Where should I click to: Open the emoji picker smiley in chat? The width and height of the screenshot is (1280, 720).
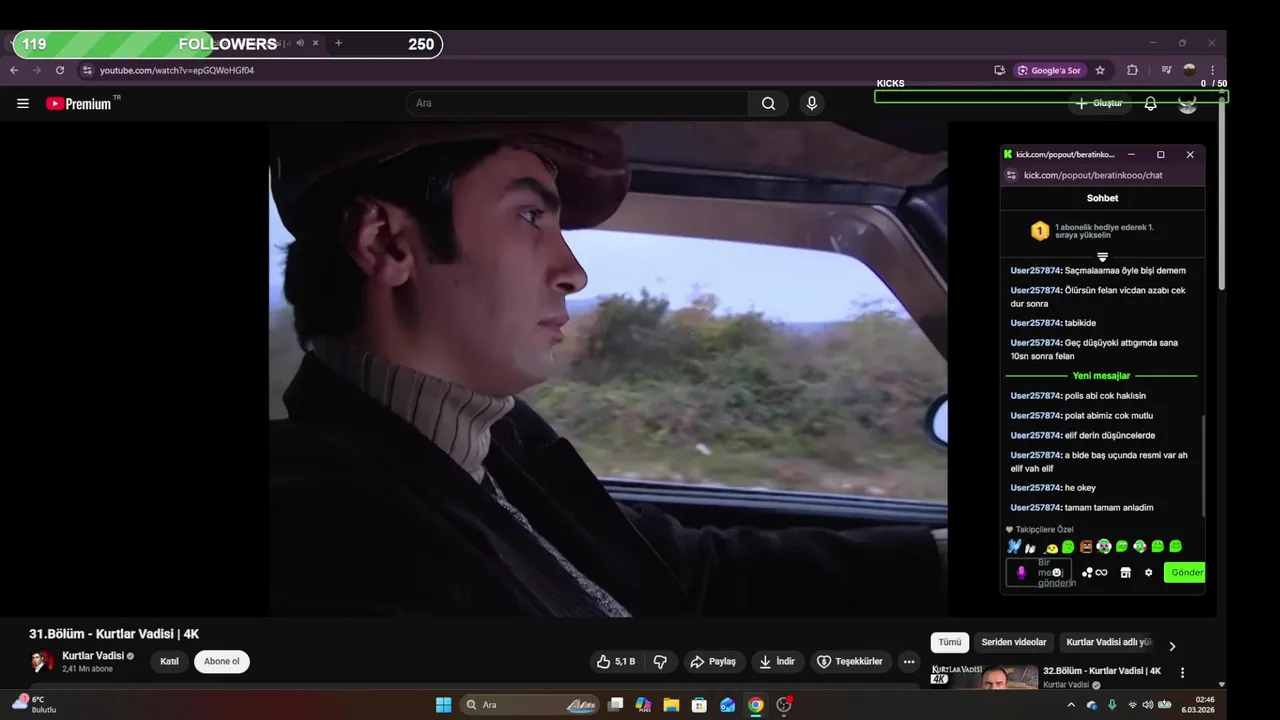[x=1056, y=573]
